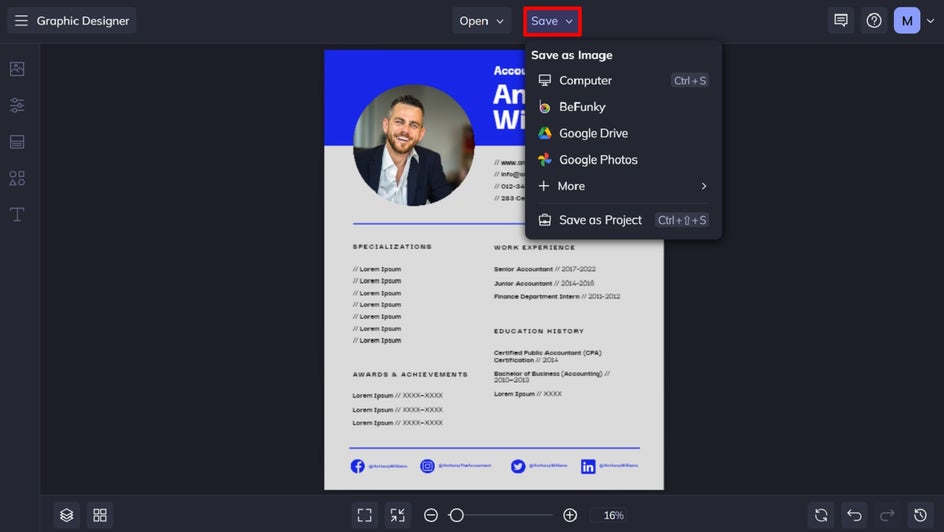The width and height of the screenshot is (944, 532).
Task: Select the EDUCATION HISTORY heading text
Action: coord(539,331)
